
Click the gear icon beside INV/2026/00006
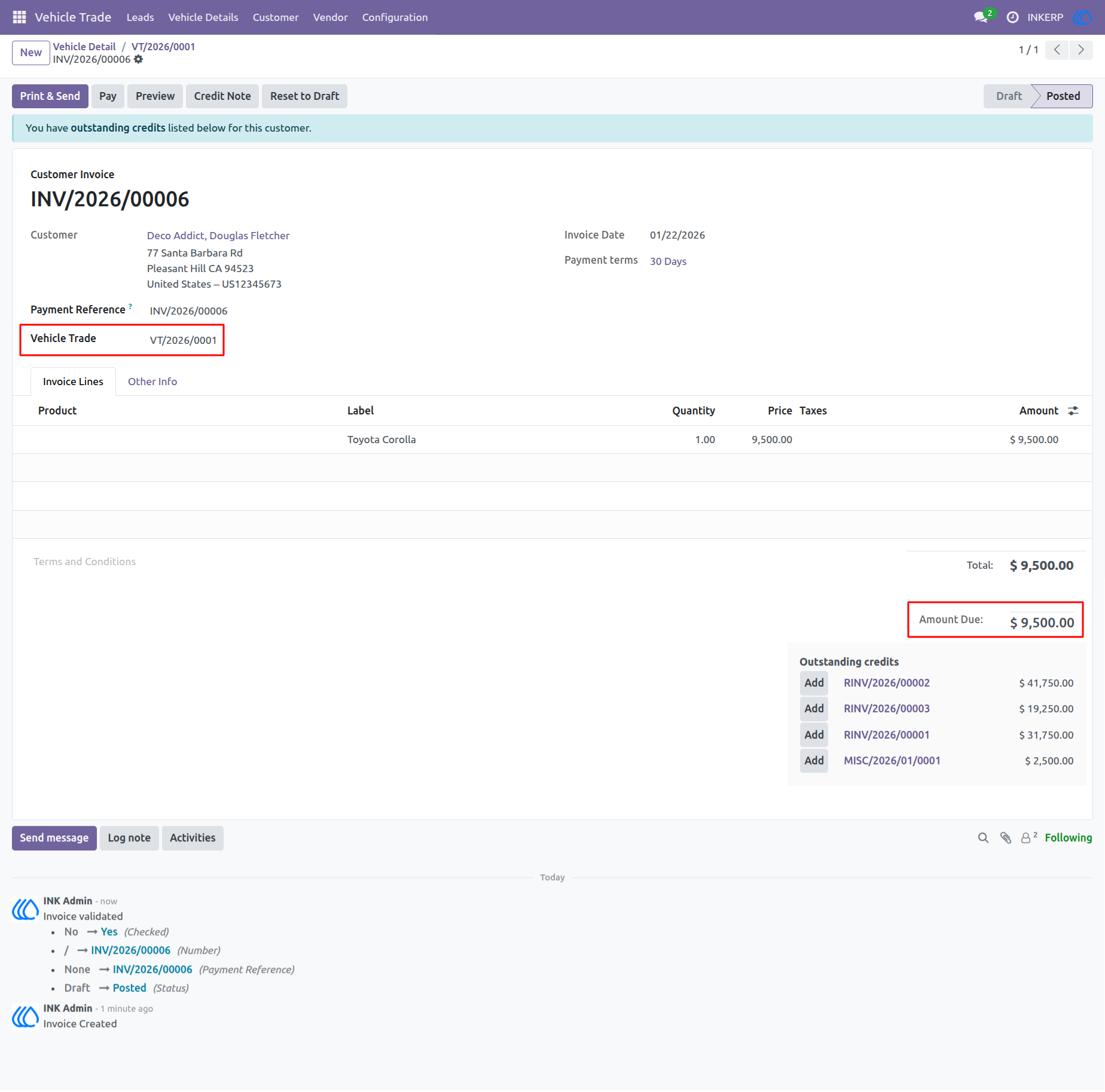point(139,59)
